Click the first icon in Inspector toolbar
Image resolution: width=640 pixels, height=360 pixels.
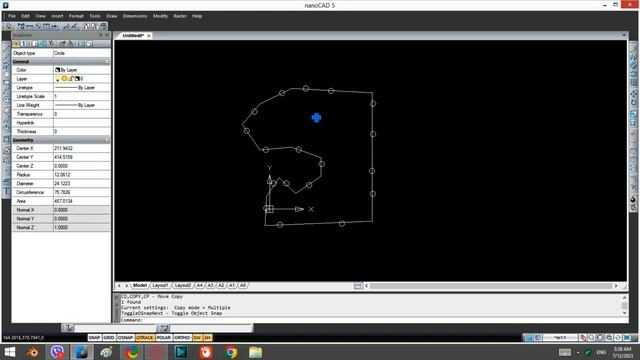point(16,44)
